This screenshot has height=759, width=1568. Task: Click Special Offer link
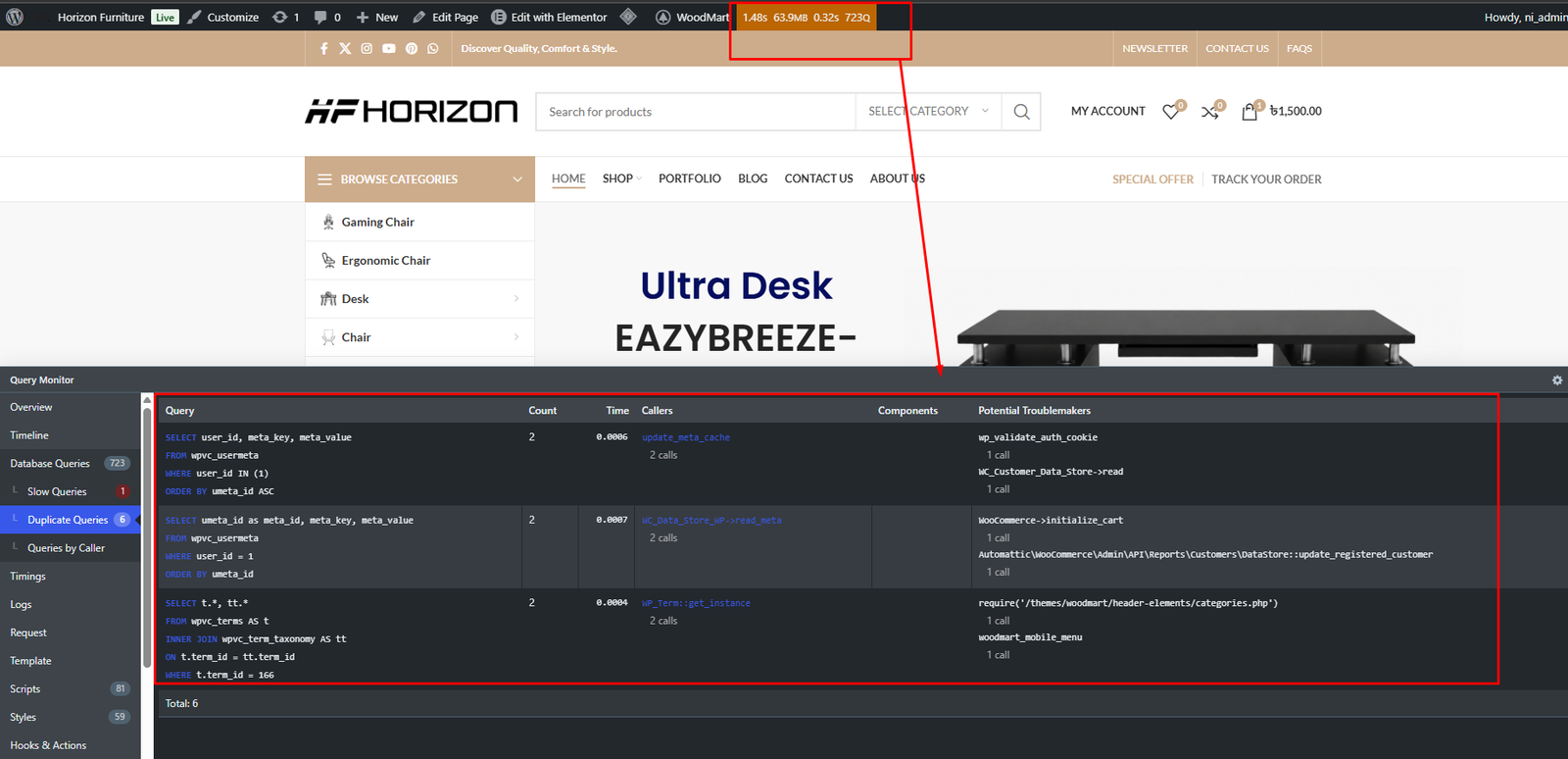click(x=1152, y=179)
